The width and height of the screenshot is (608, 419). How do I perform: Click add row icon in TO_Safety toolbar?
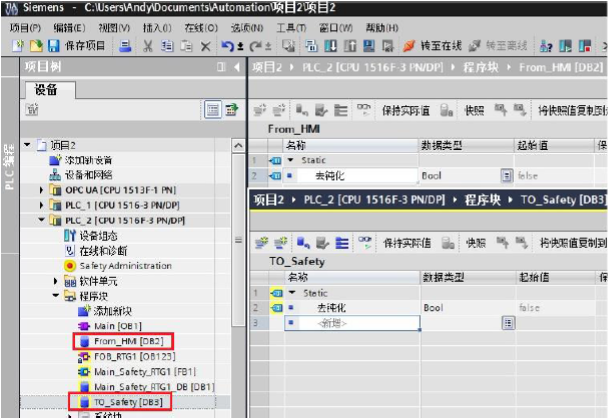coord(280,243)
